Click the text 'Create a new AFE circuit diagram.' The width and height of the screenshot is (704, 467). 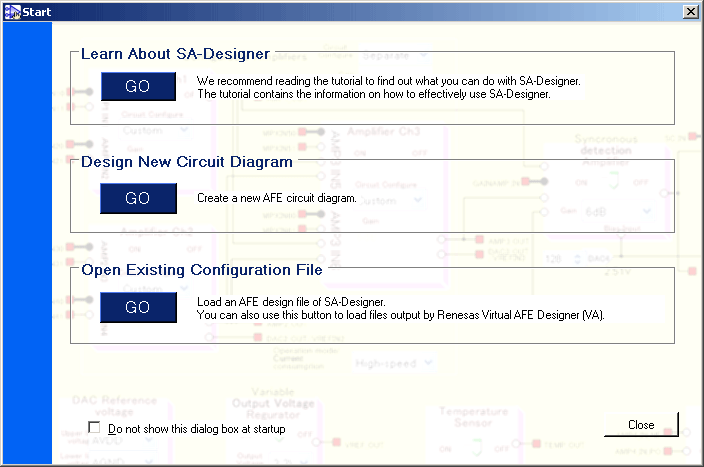pos(277,198)
